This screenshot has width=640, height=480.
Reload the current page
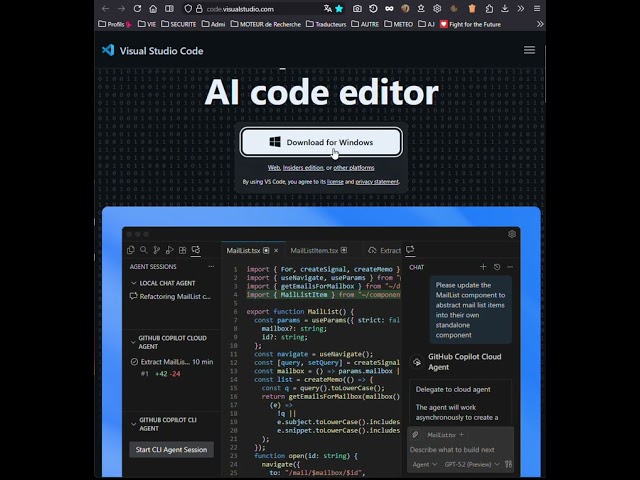[137, 9]
